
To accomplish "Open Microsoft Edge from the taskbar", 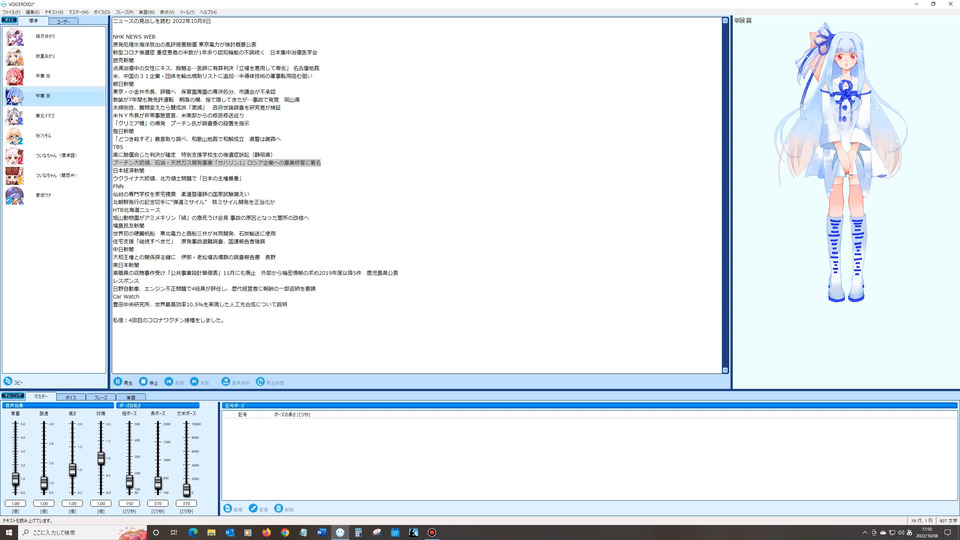I will coord(193,533).
